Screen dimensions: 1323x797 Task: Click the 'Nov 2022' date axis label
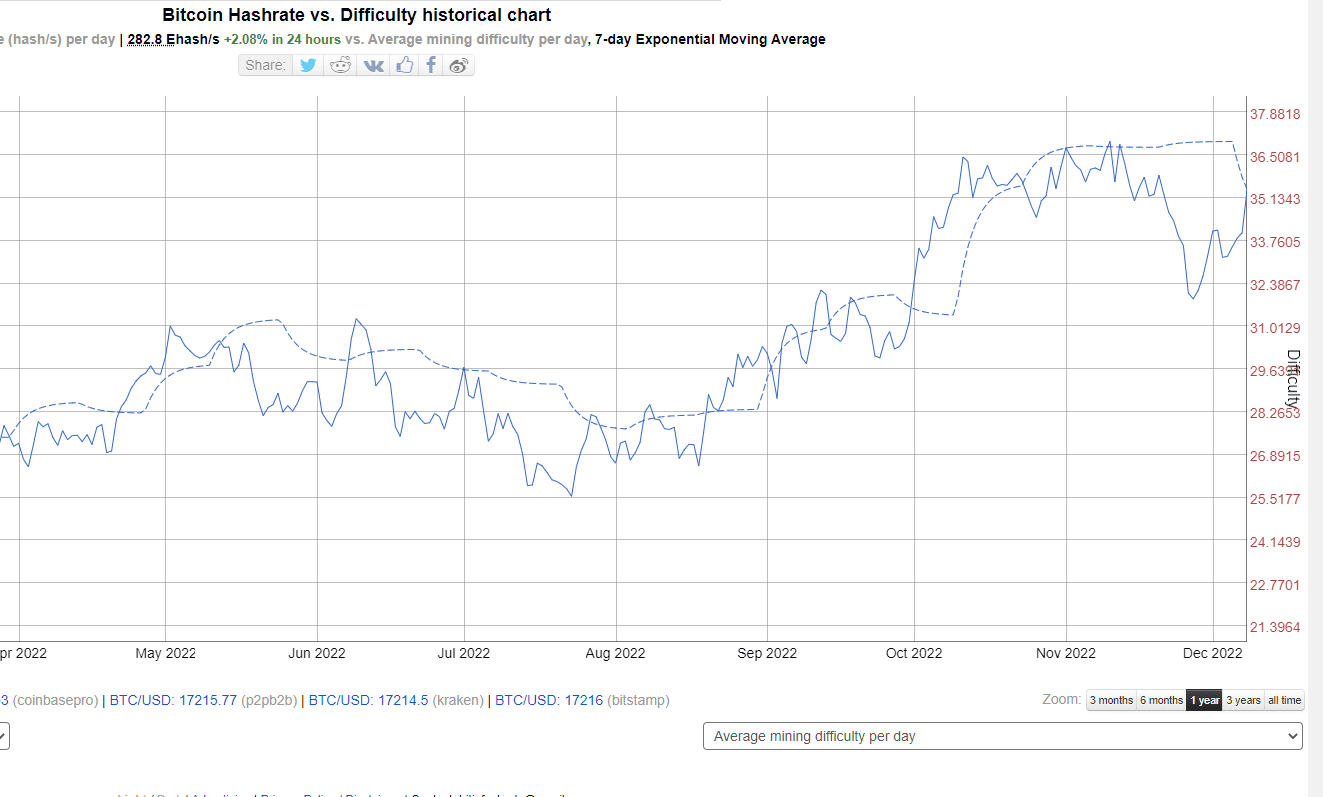pyautogui.click(x=1066, y=653)
